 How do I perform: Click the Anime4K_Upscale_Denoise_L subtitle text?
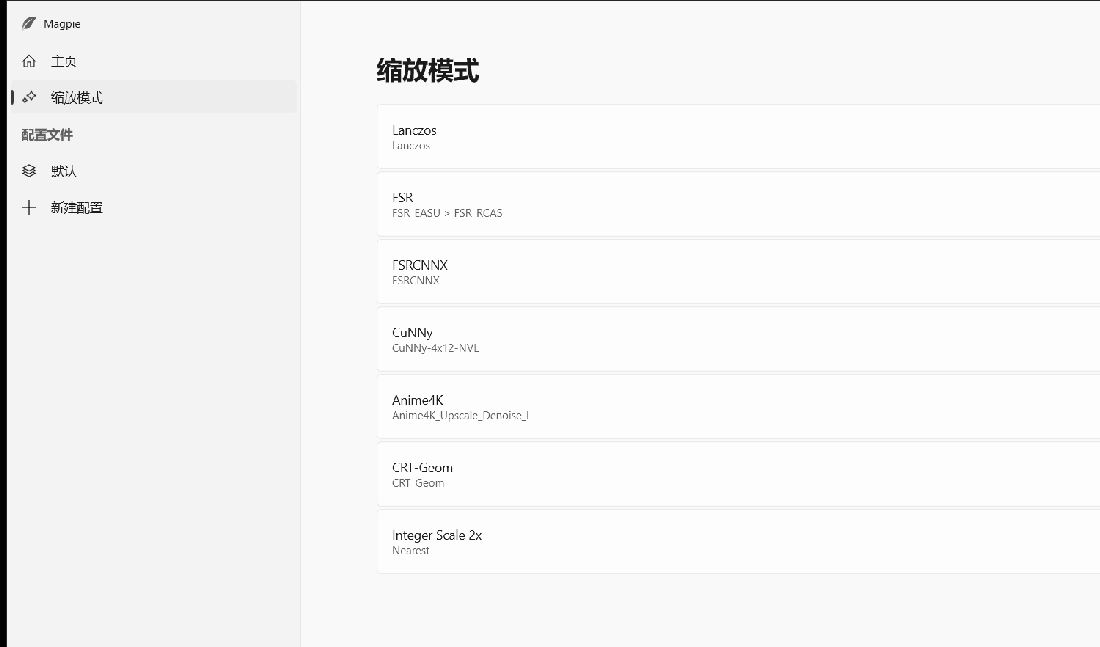460,415
